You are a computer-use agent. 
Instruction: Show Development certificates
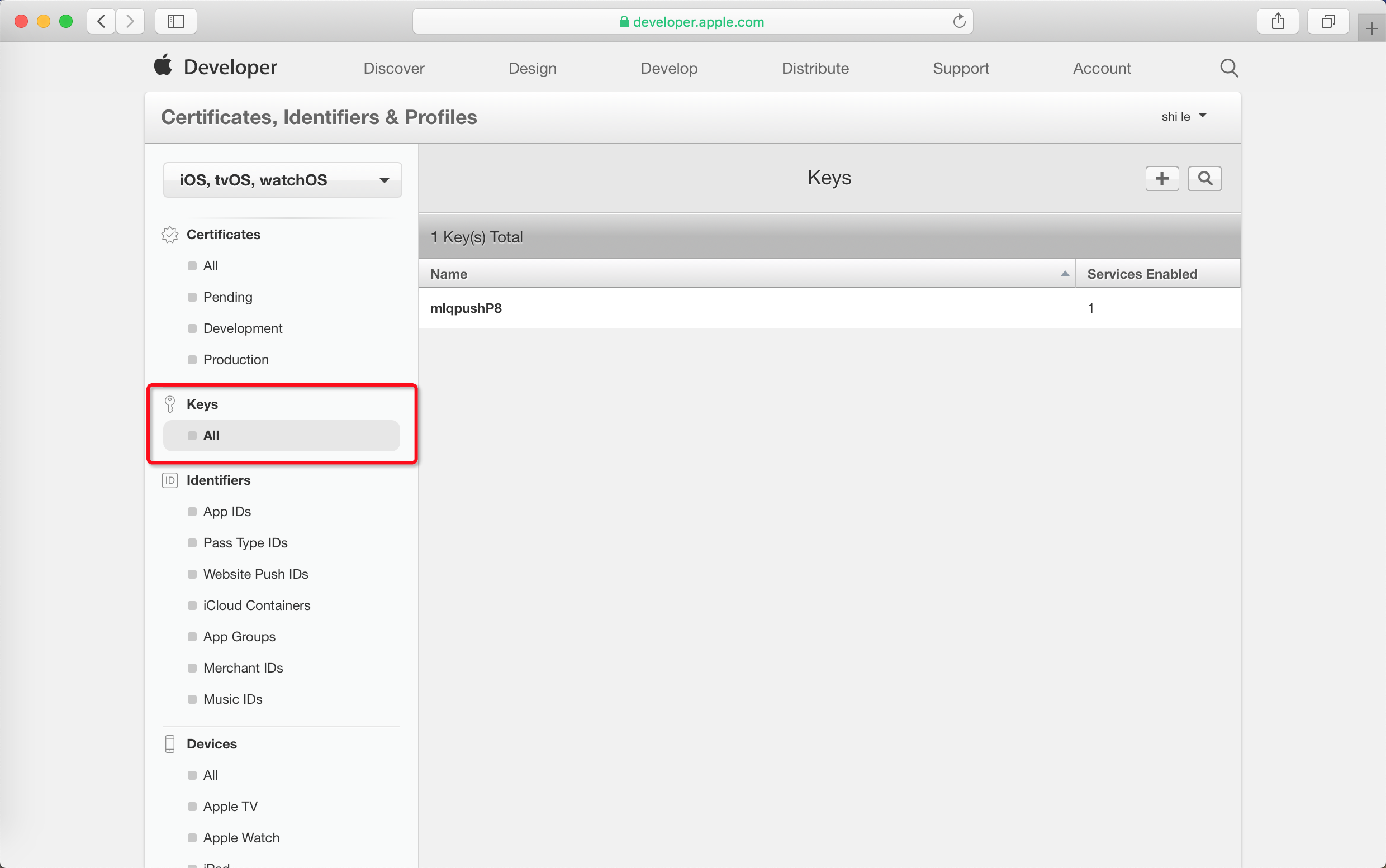pos(243,328)
